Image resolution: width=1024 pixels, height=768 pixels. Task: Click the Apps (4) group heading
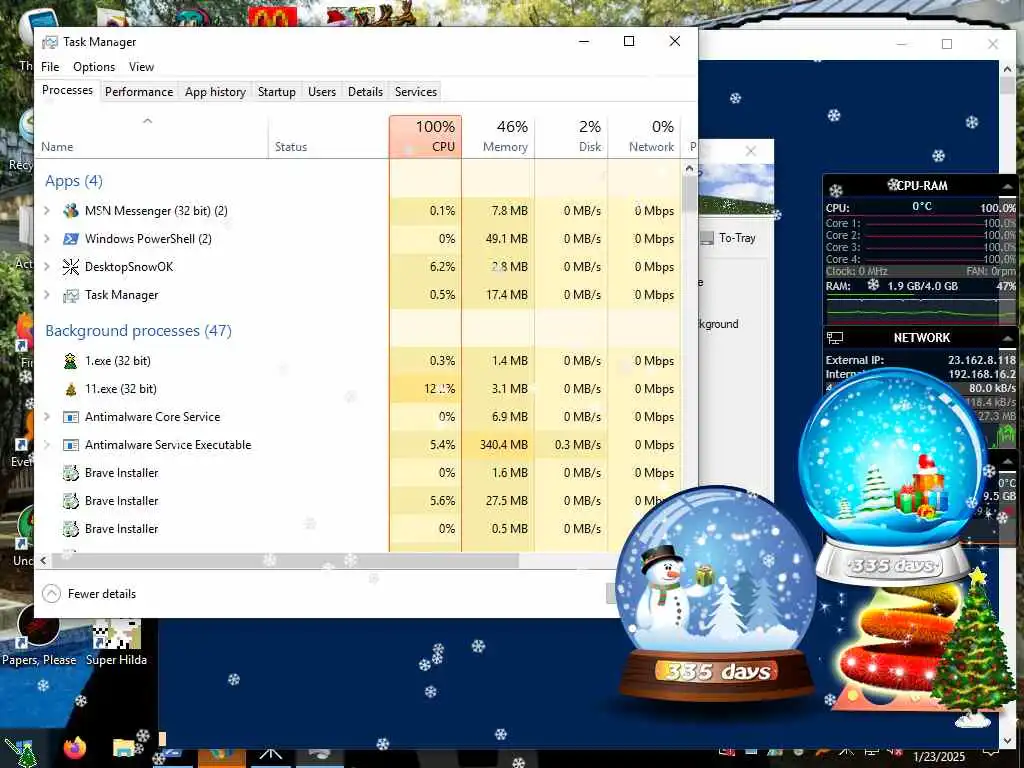74,181
